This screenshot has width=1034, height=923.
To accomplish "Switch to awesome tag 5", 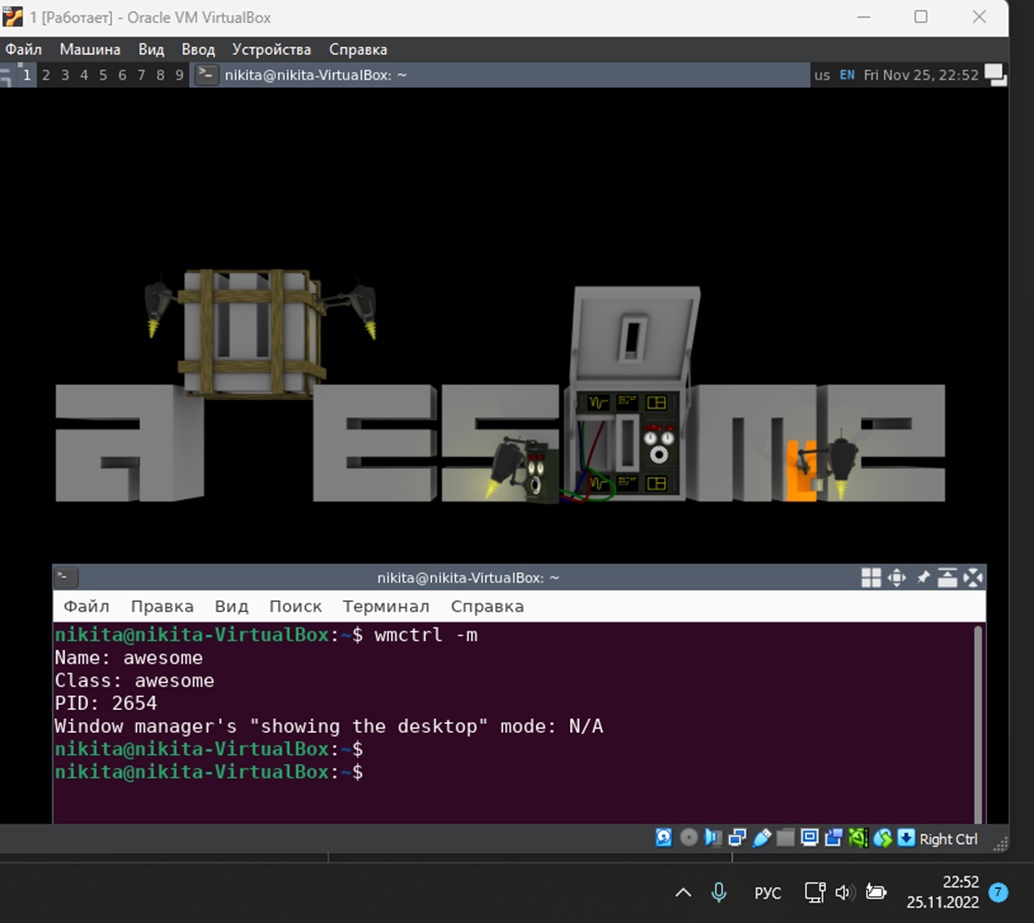I will (x=103, y=75).
